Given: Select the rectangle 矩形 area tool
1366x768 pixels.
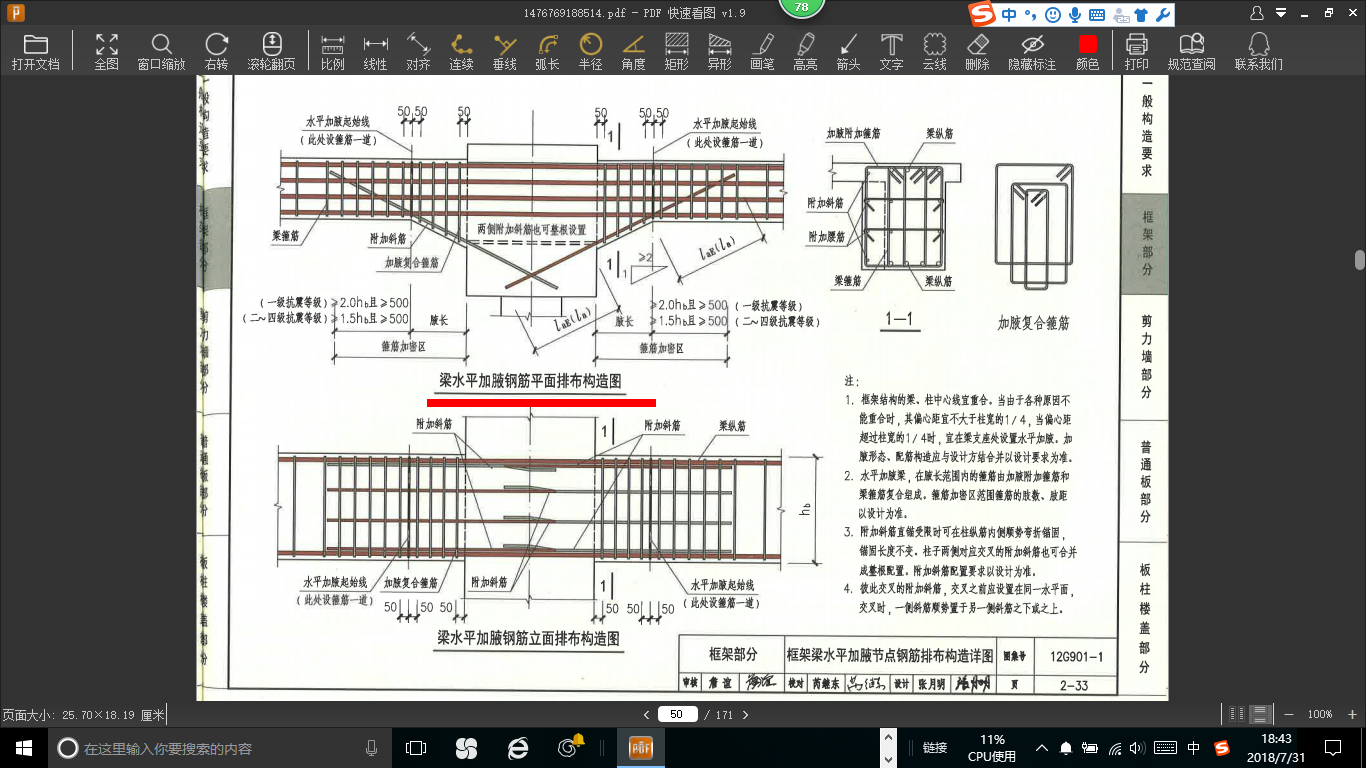Looking at the screenshot, I should (x=676, y=52).
